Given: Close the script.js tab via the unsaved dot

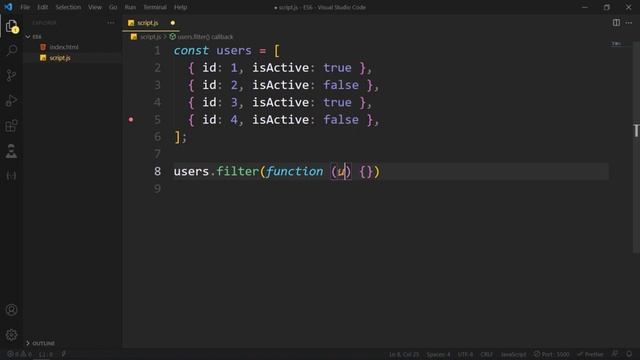Looking at the screenshot, I should click(x=173, y=23).
